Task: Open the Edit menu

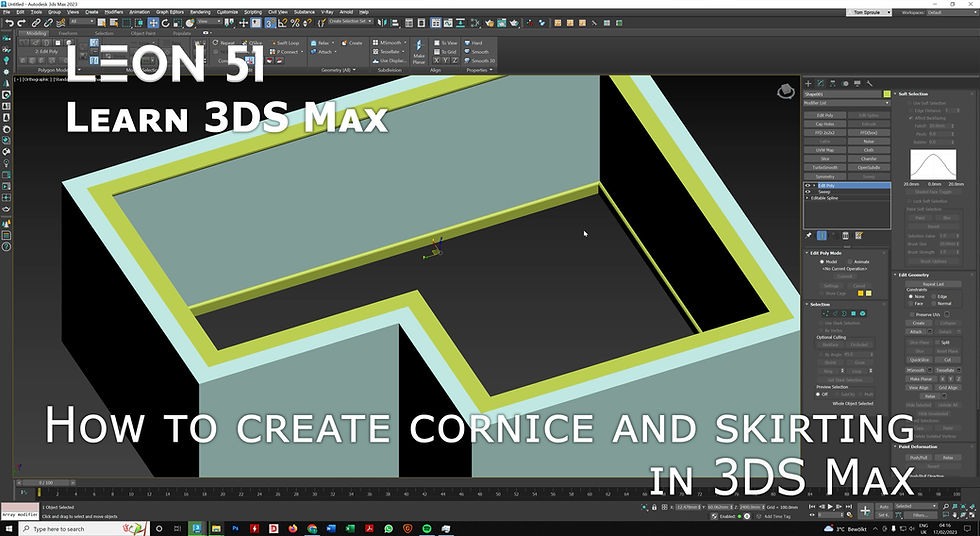Action: coord(20,12)
